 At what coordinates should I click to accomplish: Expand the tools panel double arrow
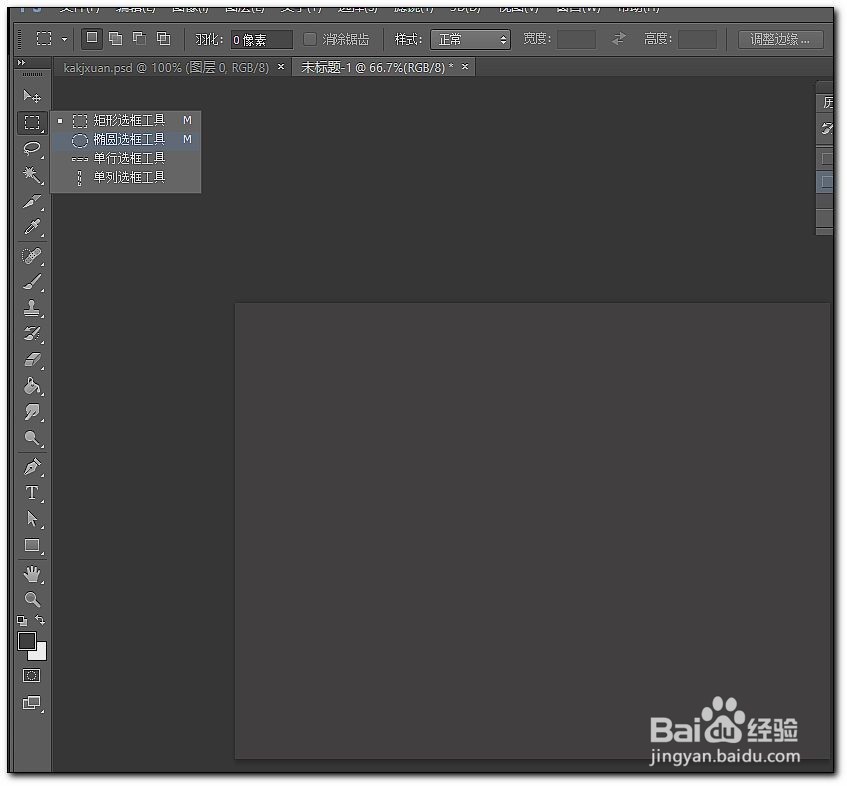(x=22, y=63)
